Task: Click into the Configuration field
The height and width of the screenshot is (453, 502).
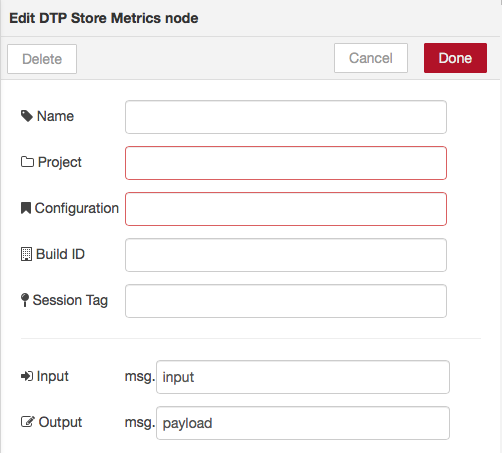Action: click(286, 209)
